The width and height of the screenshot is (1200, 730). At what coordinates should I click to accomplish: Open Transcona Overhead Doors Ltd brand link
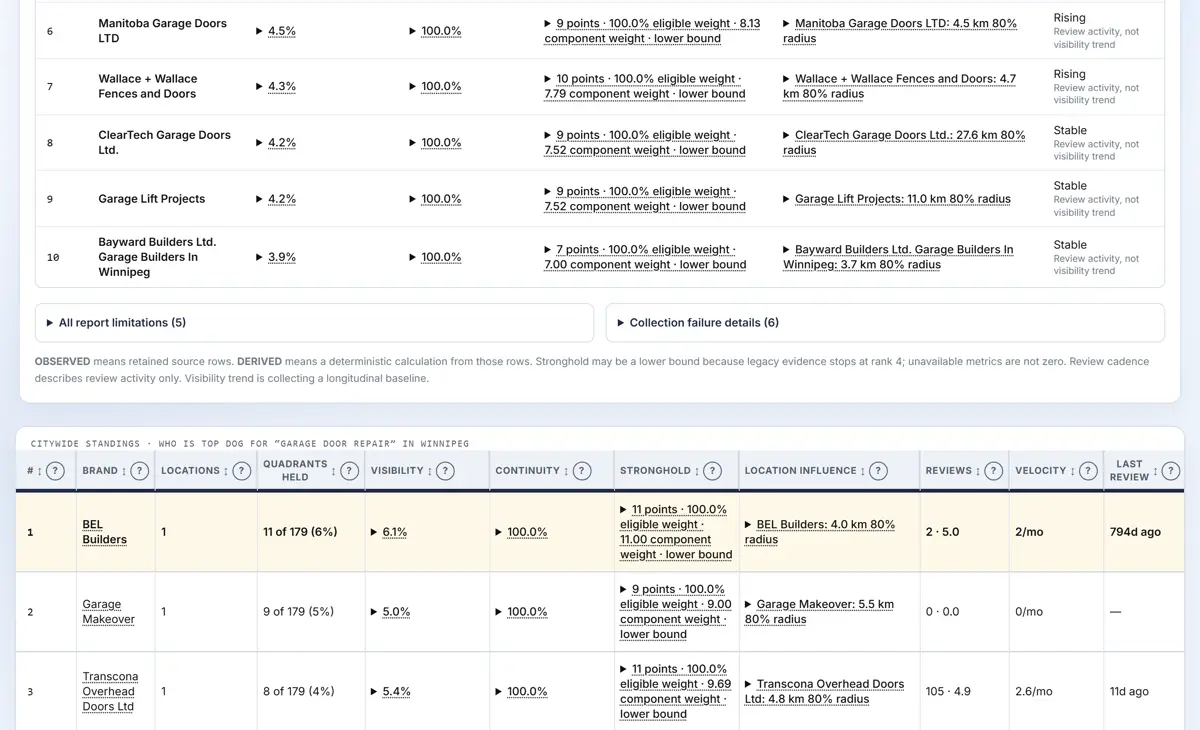coord(110,691)
